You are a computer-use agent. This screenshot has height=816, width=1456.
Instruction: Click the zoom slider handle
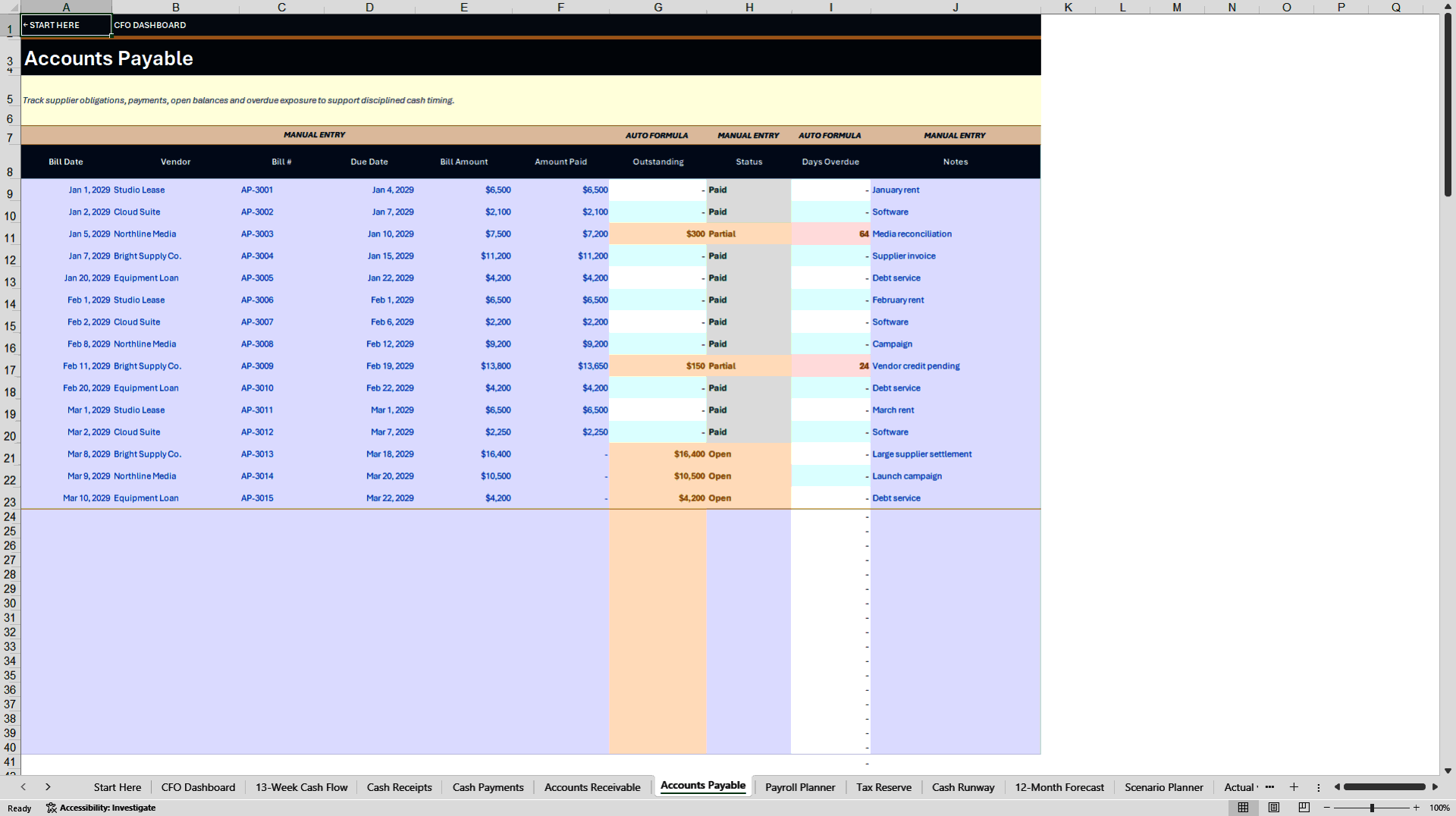[1372, 808]
